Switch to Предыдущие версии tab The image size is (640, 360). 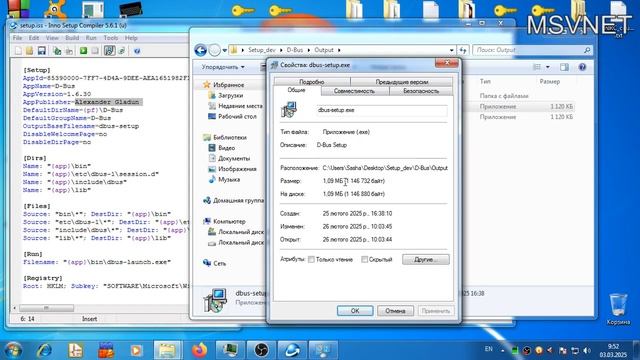point(402,82)
